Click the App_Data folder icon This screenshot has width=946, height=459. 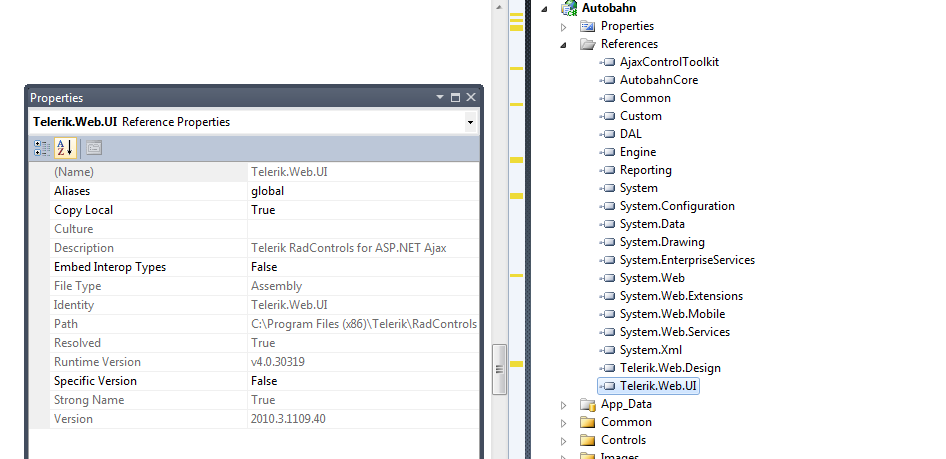[588, 404]
